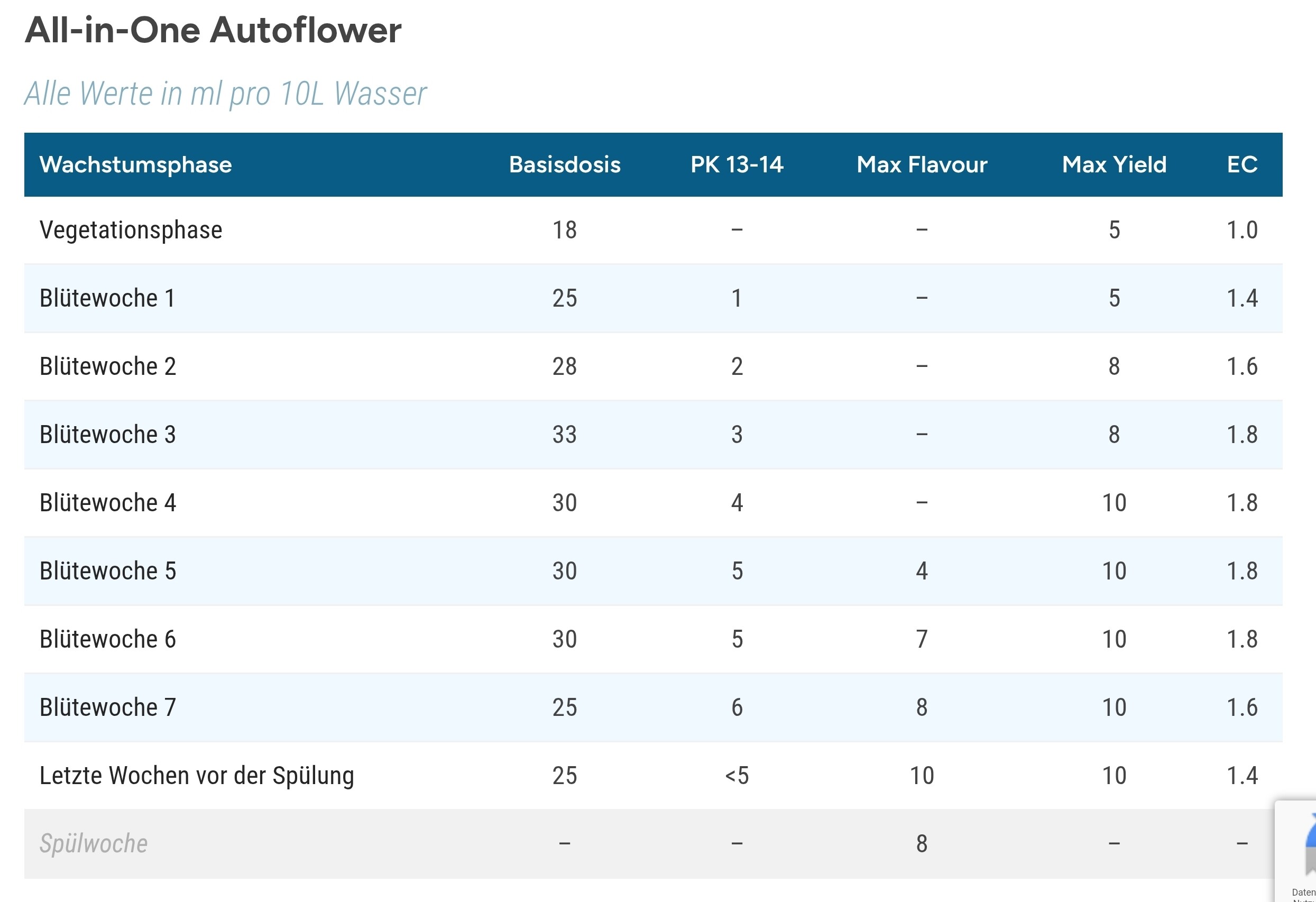The width and height of the screenshot is (1316, 902).
Task: Click Max Flavour value 4 in Blütewoche 5
Action: pyautogui.click(x=922, y=571)
